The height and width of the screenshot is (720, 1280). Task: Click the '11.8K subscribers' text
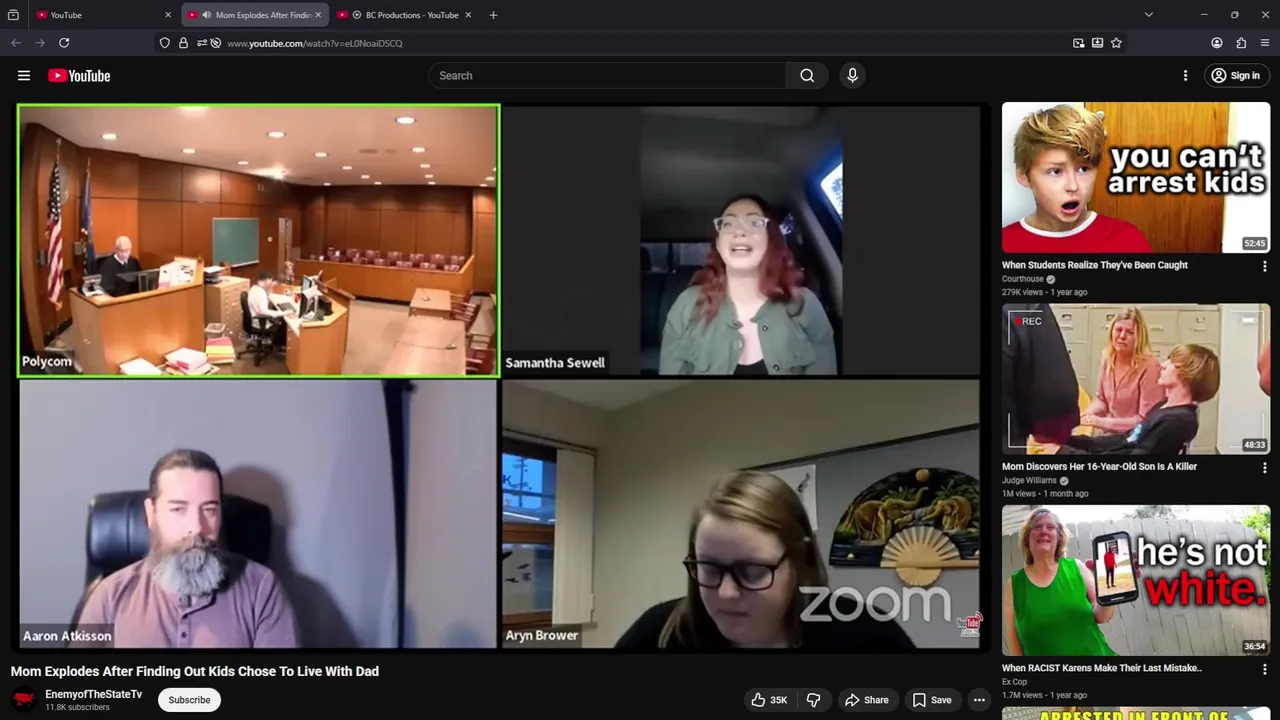(77, 707)
